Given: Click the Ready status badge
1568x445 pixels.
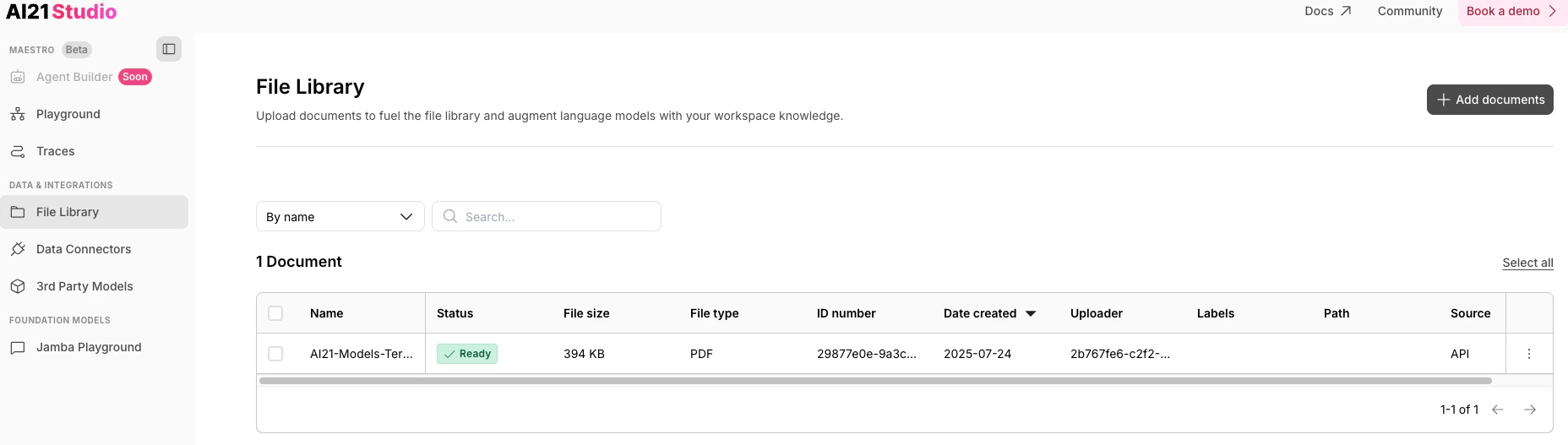Looking at the screenshot, I should tap(467, 354).
